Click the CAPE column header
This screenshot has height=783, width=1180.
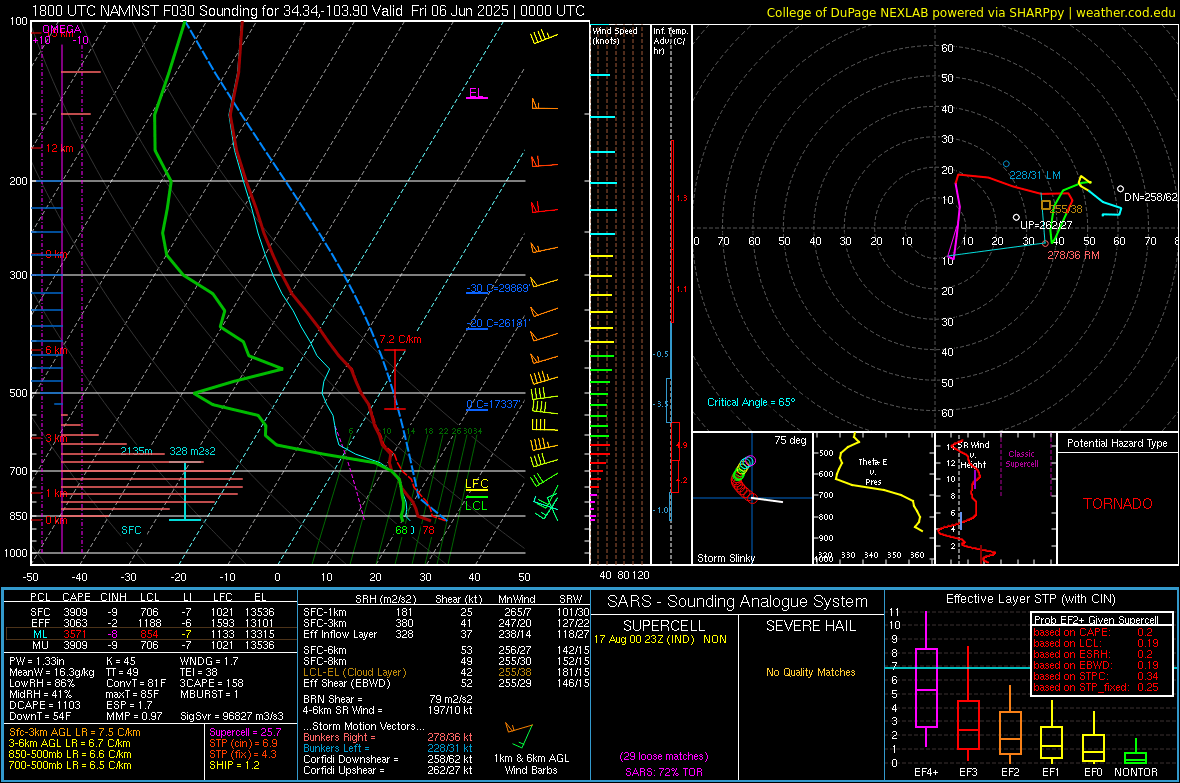pos(77,597)
